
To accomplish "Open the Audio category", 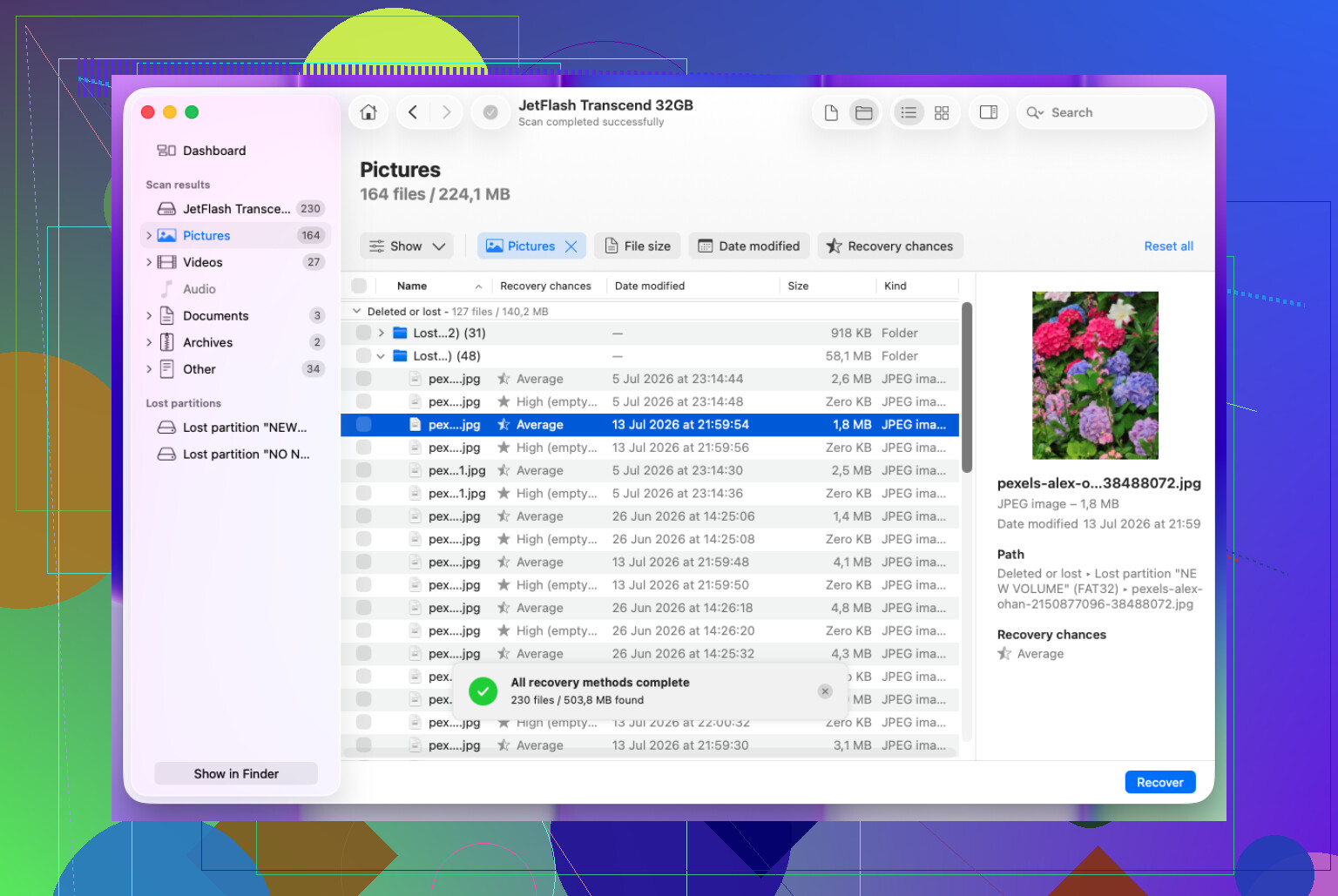I will [236, 289].
